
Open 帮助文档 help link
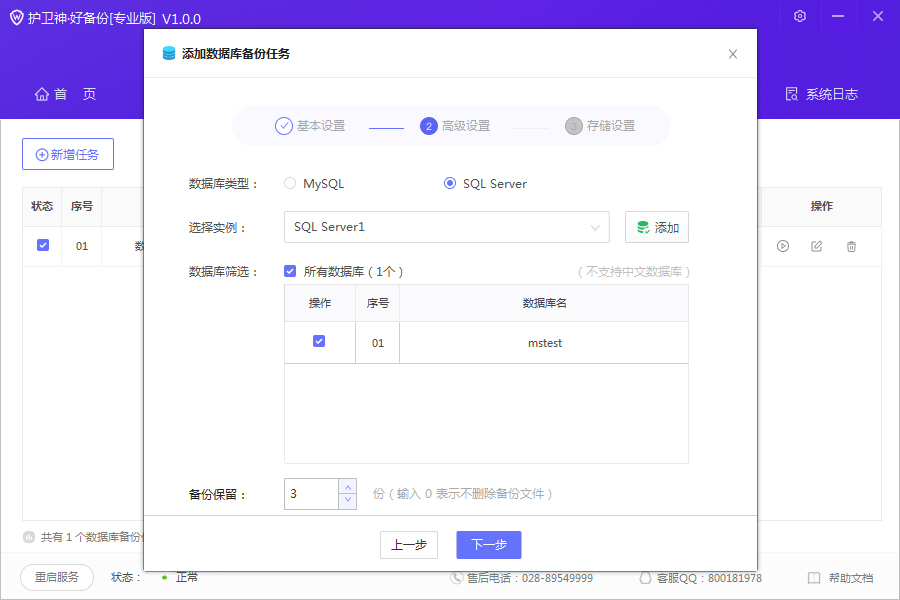coord(840,578)
